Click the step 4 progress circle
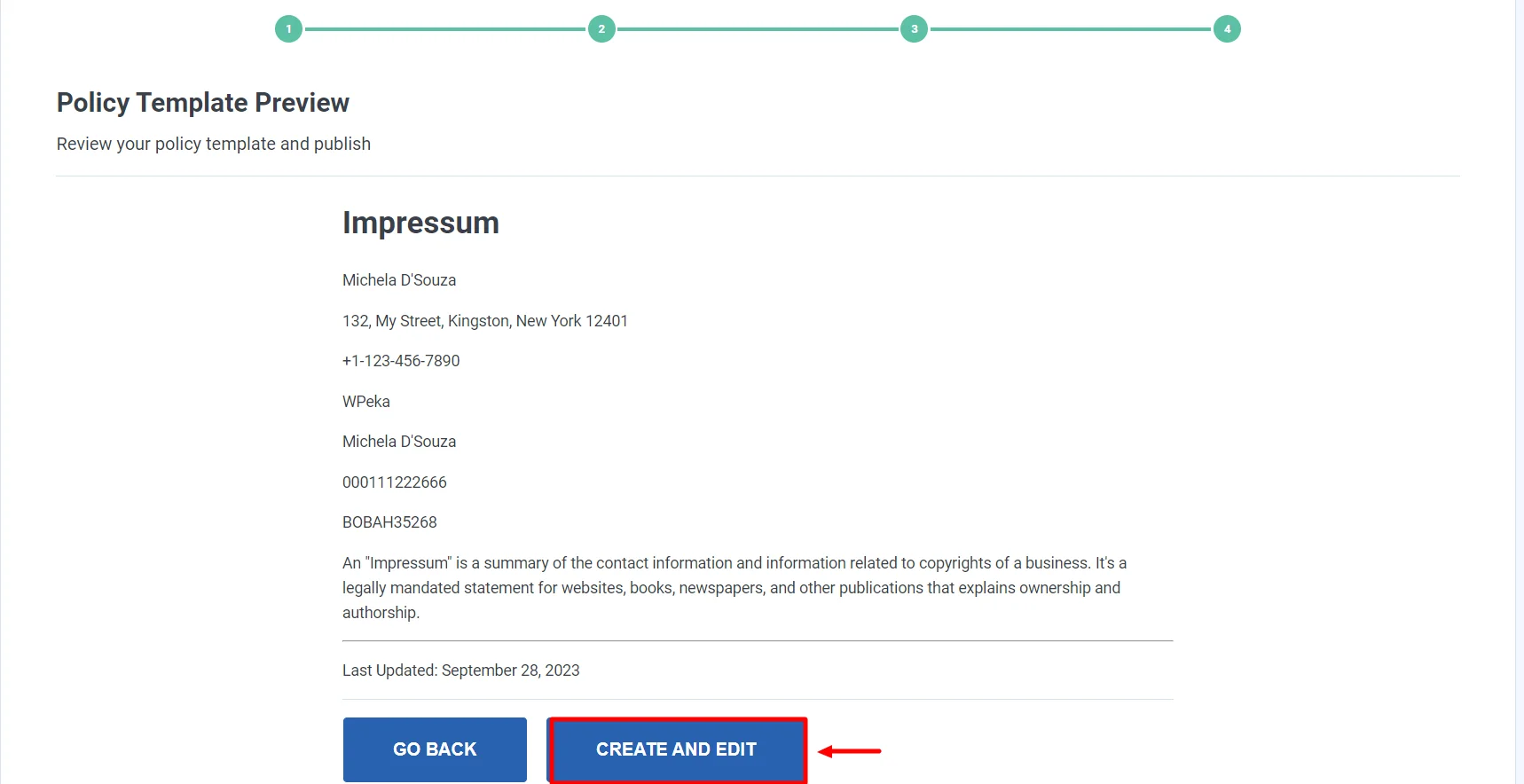This screenshot has height=784, width=1524. (x=1227, y=27)
